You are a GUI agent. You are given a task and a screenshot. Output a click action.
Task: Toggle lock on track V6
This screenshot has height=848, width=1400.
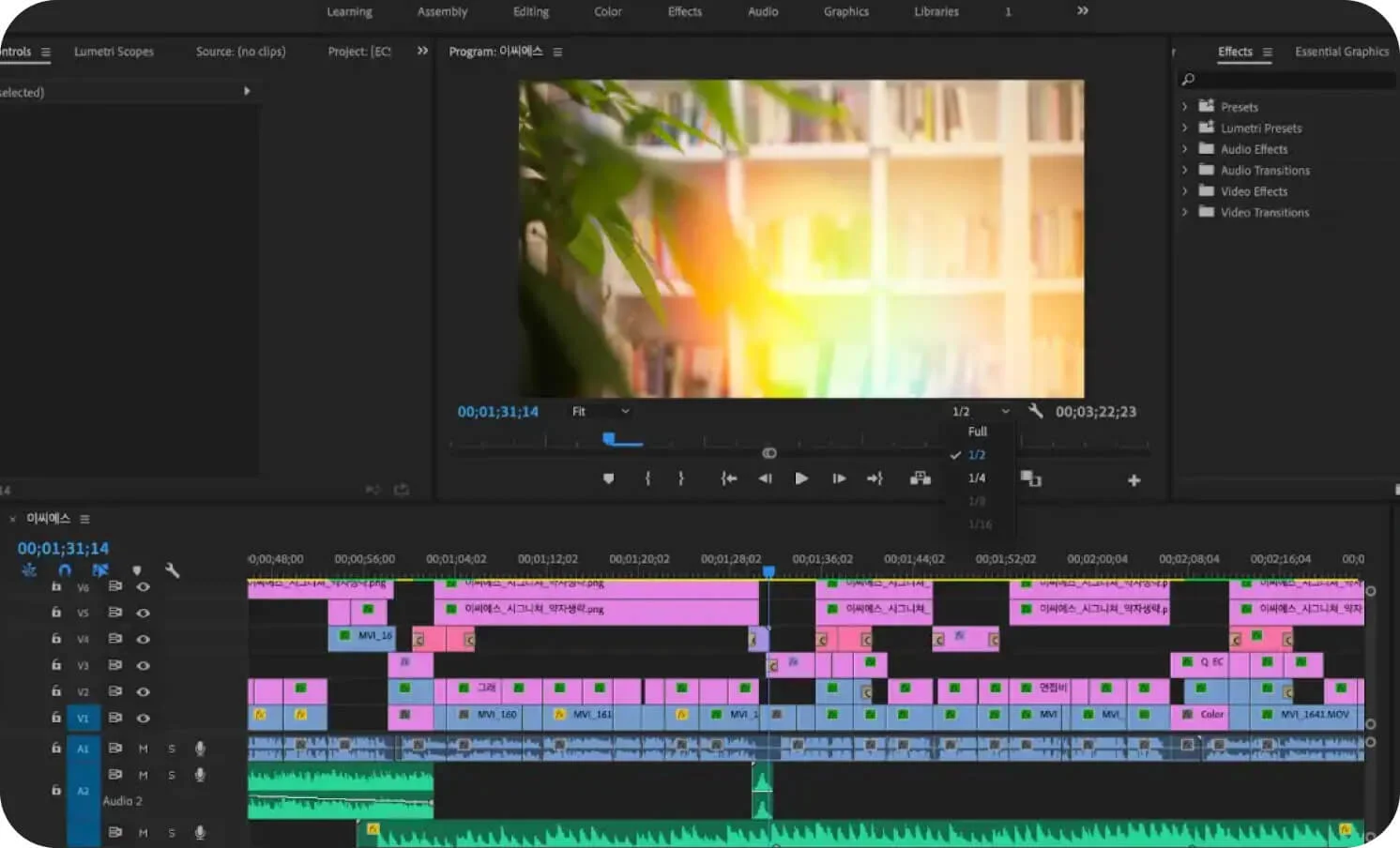(56, 586)
